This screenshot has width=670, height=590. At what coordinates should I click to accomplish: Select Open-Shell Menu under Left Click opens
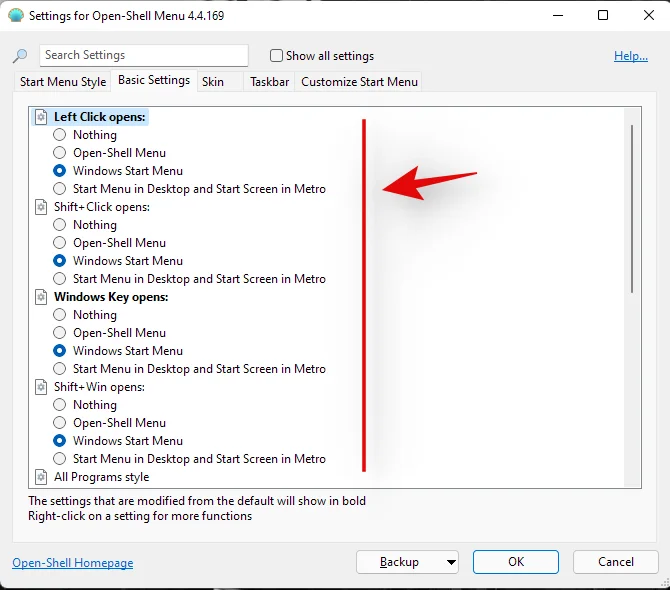click(x=59, y=153)
